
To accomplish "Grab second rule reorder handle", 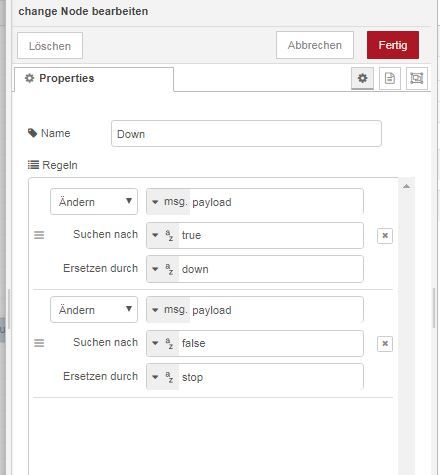I will point(39,343).
